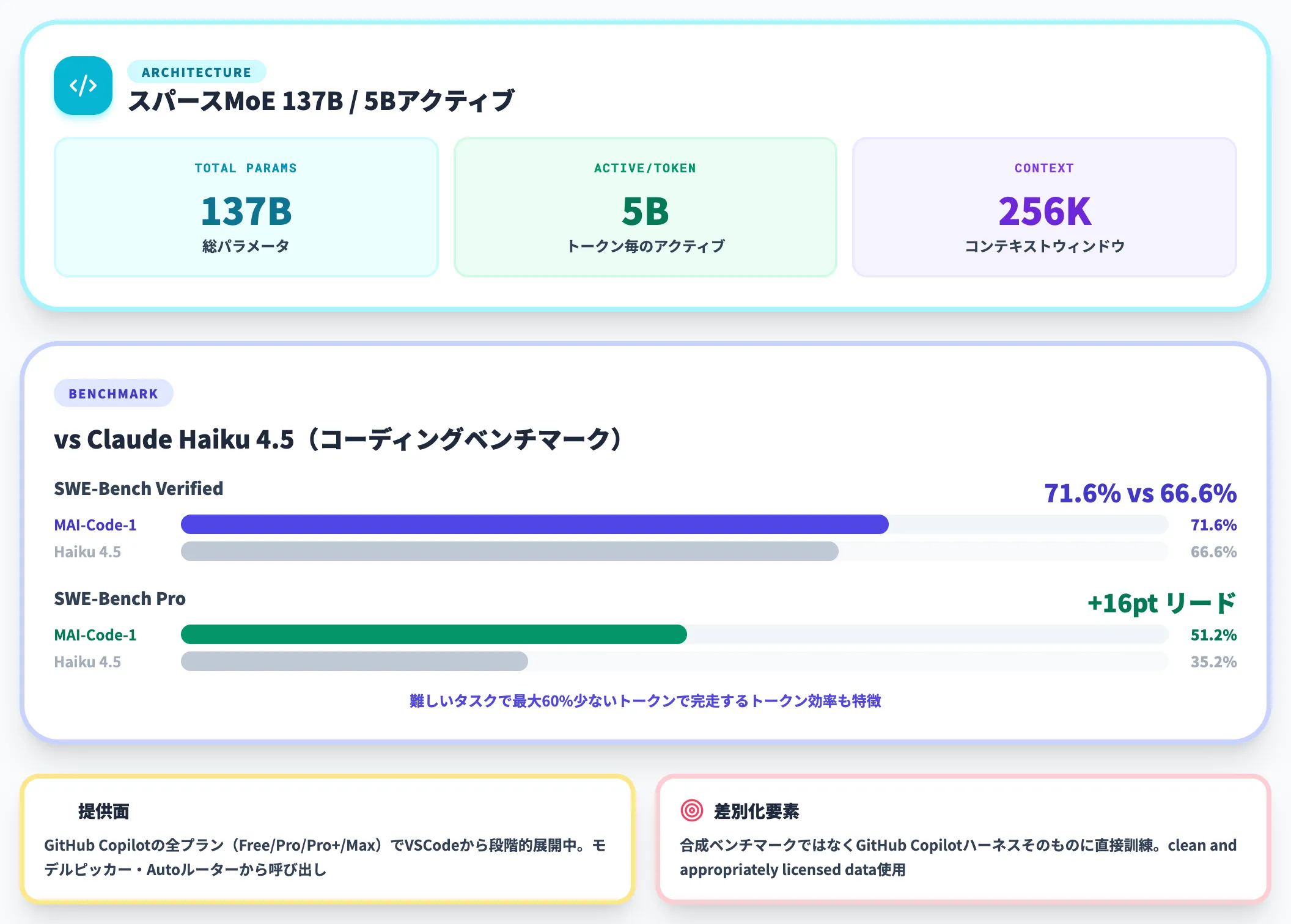This screenshot has width=1291, height=924.
Task: Click the vs Claude Haiku 4.5 heading
Action: click(340, 439)
